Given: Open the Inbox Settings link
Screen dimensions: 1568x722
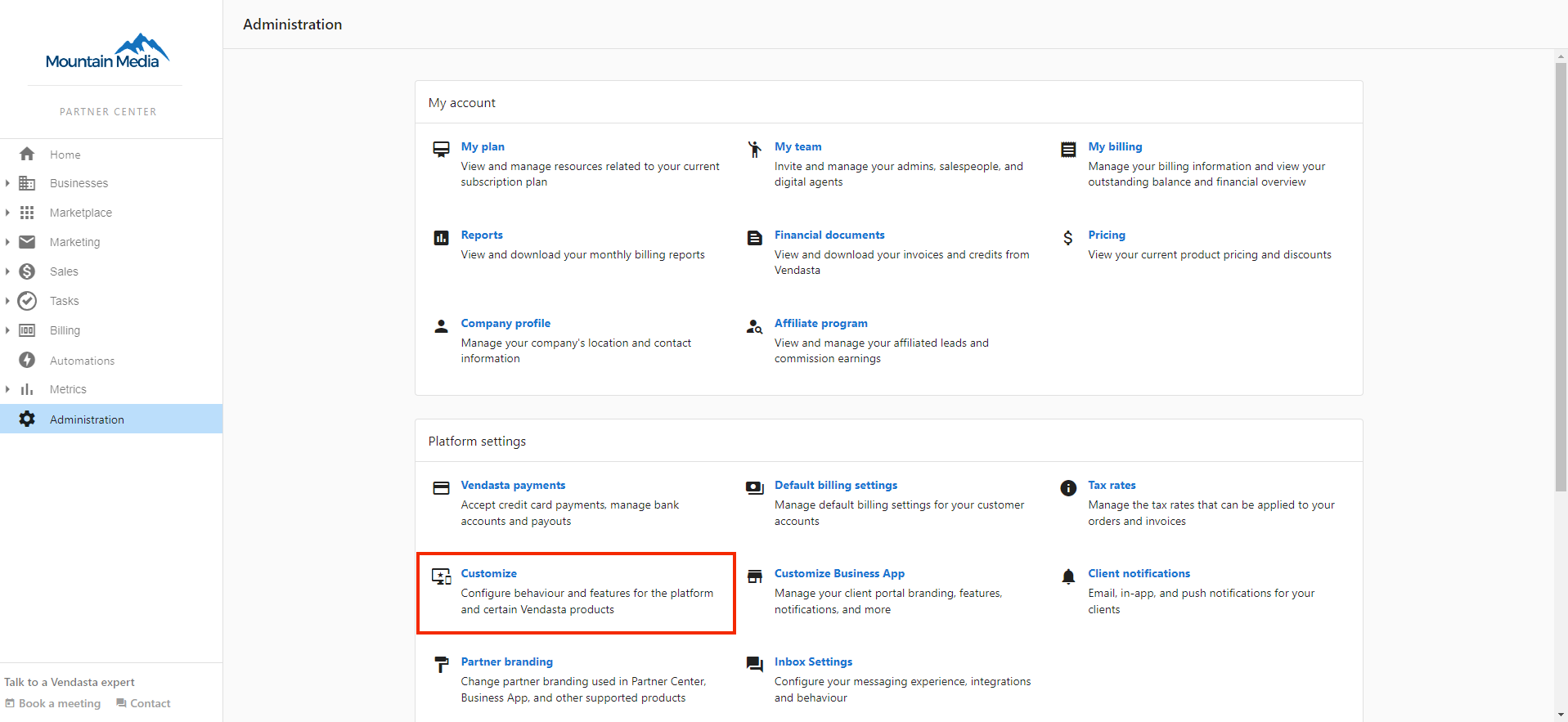Looking at the screenshot, I should [x=813, y=661].
